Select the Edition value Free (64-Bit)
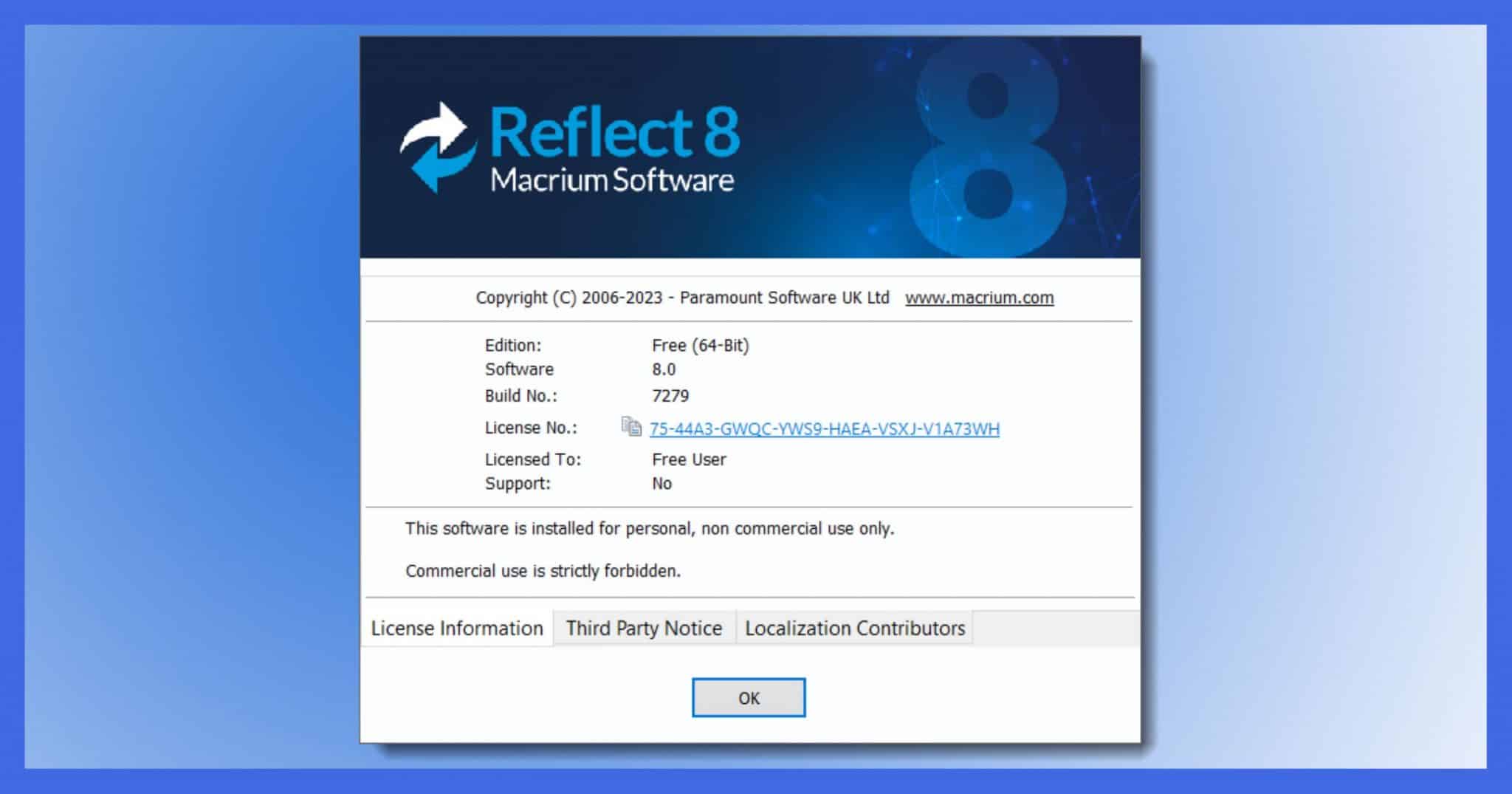The image size is (1512, 794). coord(701,343)
